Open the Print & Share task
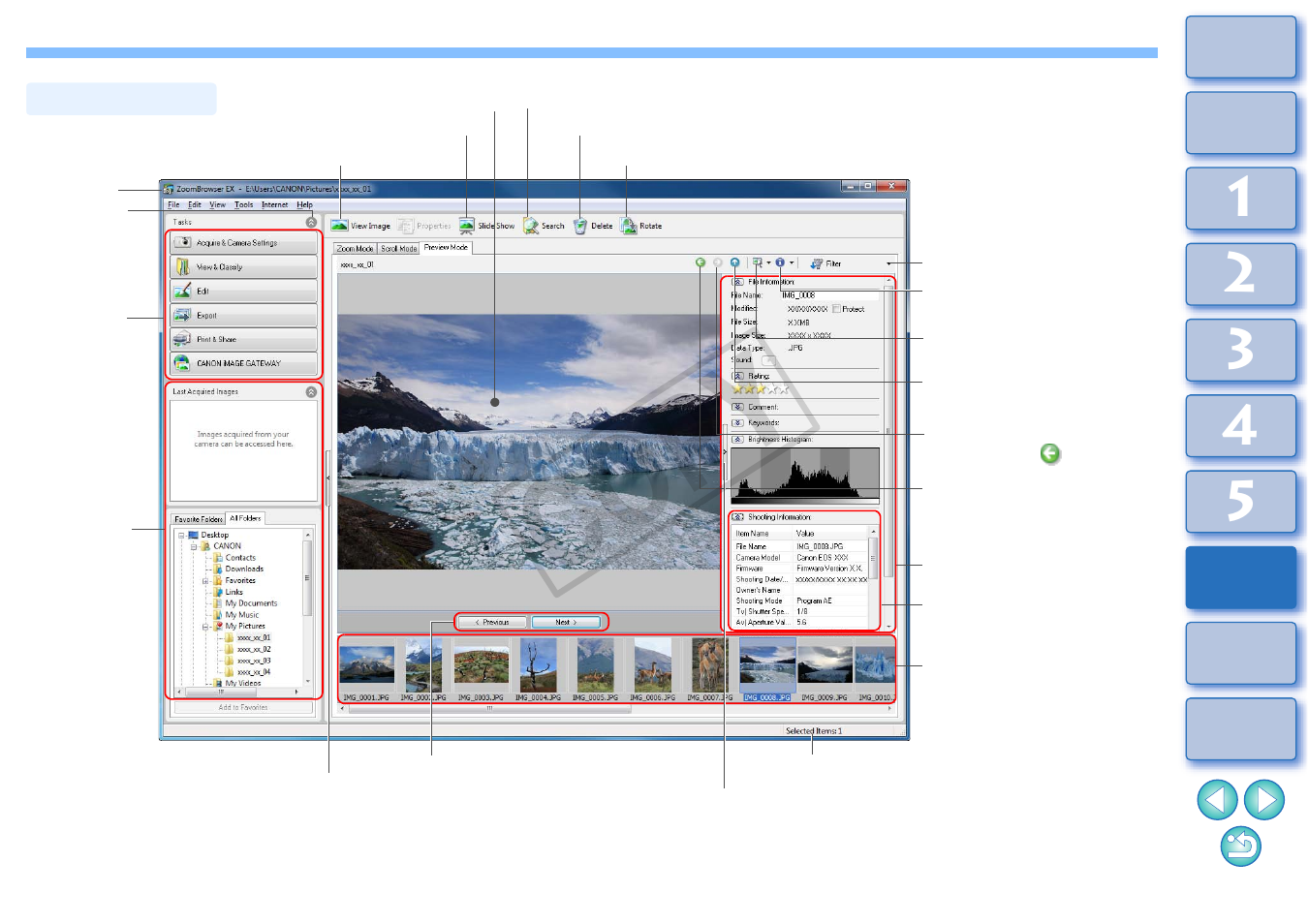The image size is (1308, 924). [244, 339]
